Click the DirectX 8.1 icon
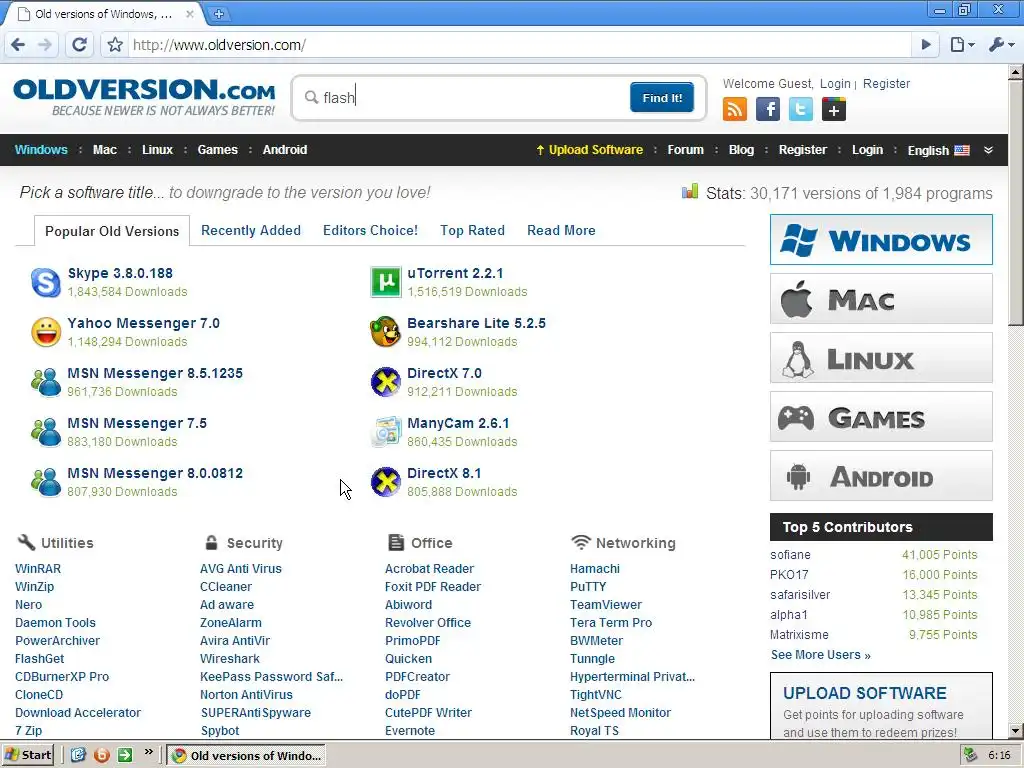This screenshot has width=1024, height=768. click(x=385, y=482)
